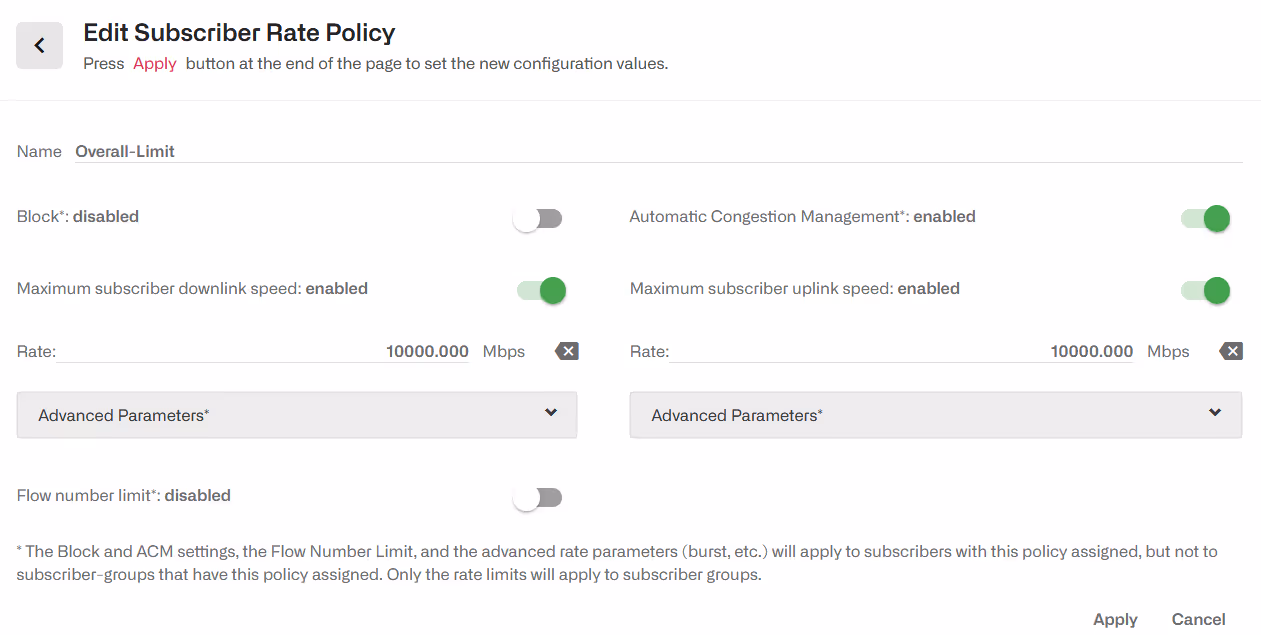Clear the downlink rate value
The image size is (1261, 635).
567,351
